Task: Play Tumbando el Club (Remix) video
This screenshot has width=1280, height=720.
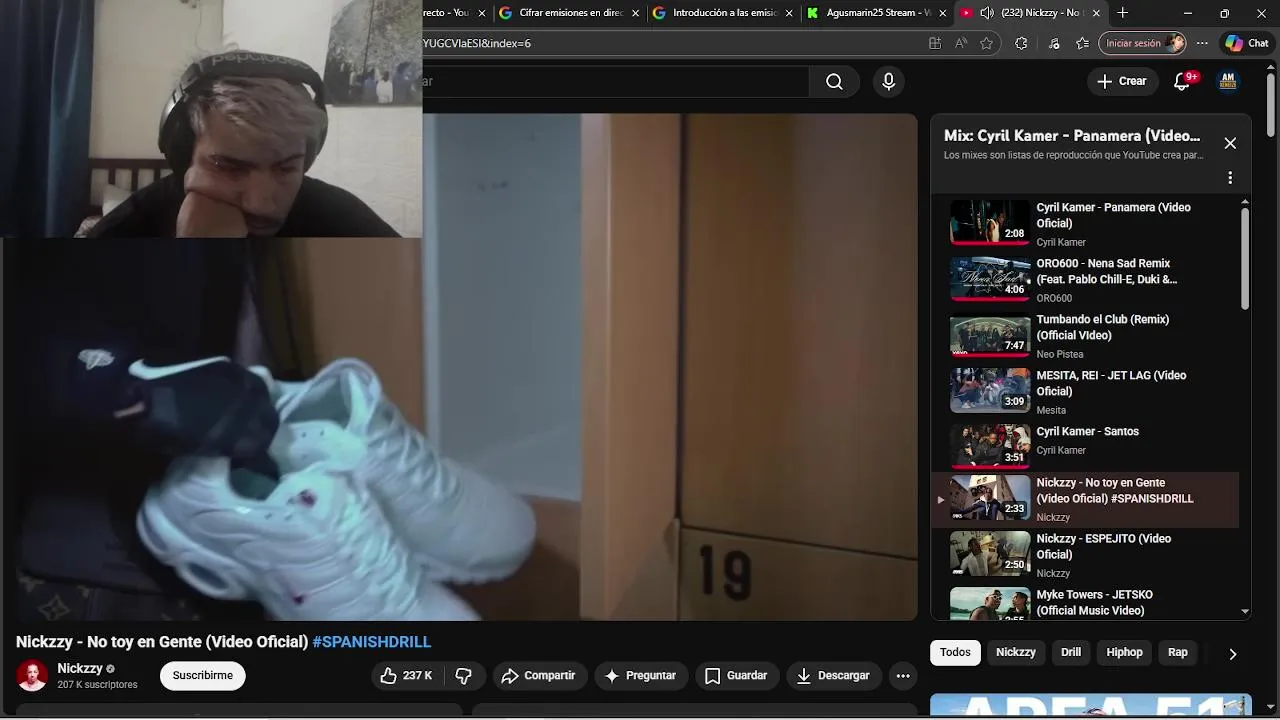Action: point(1085,335)
